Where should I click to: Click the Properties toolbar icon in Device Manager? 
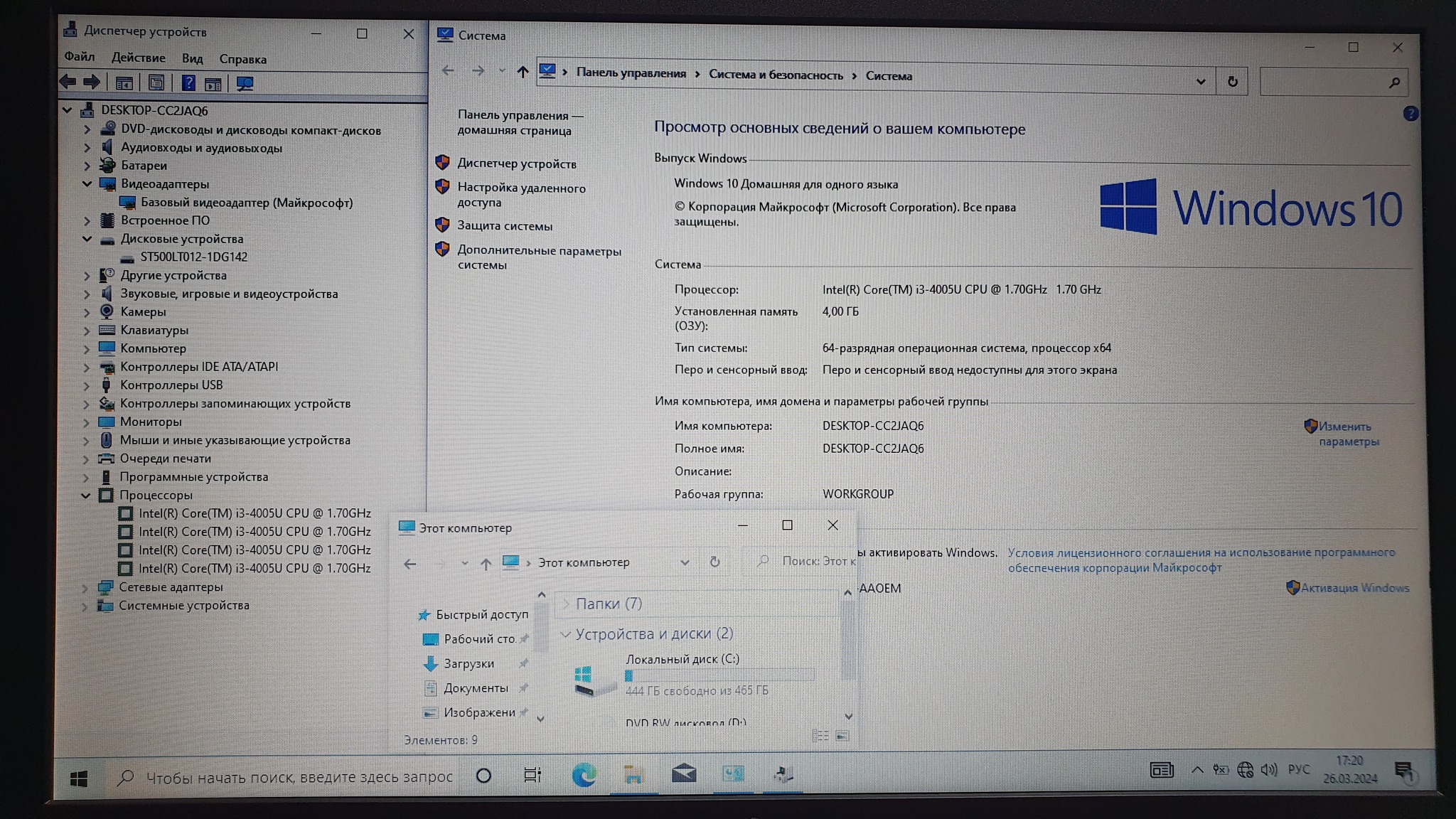(x=156, y=83)
